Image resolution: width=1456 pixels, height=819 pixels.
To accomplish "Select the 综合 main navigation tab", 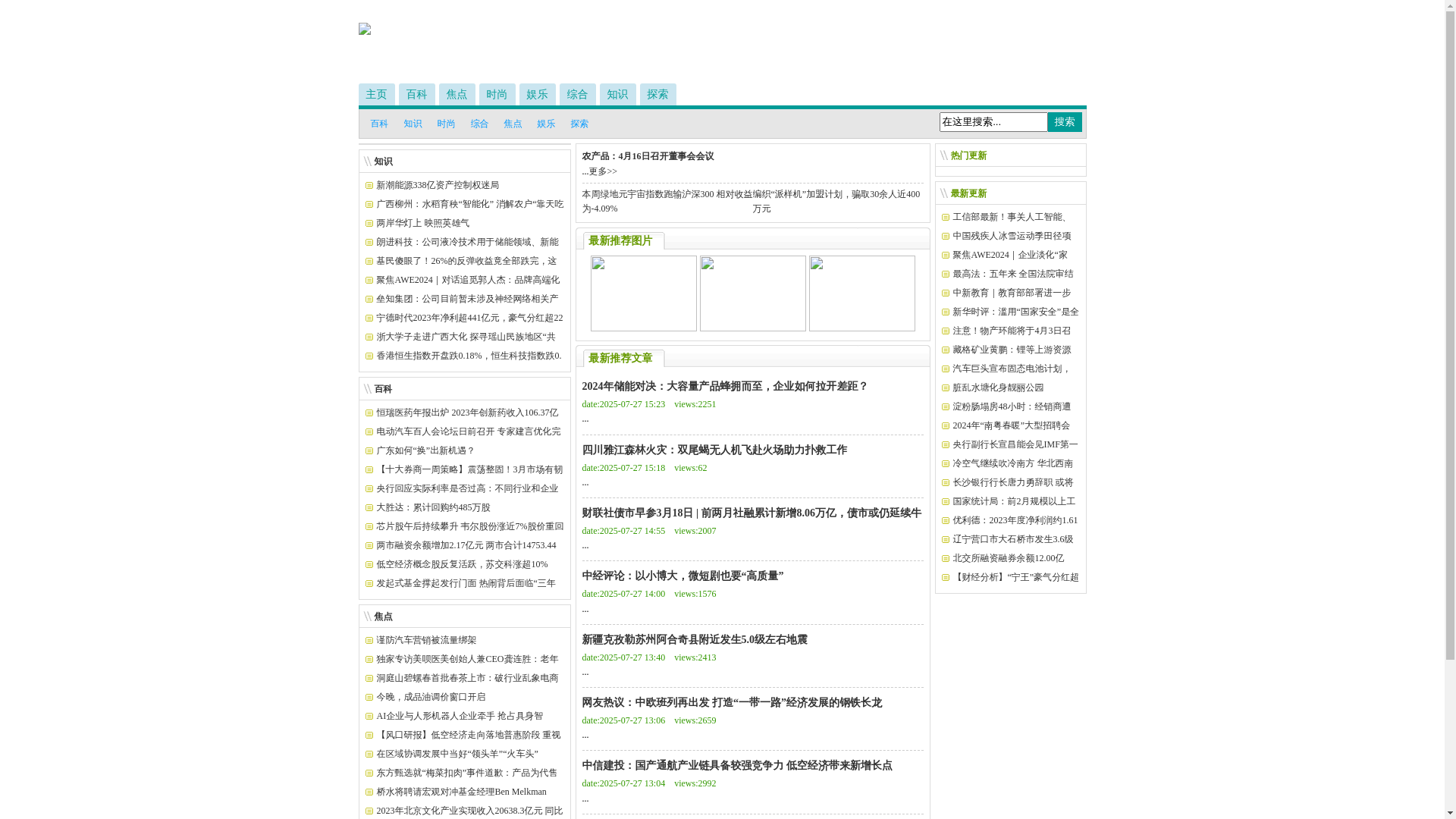I will coord(577,94).
